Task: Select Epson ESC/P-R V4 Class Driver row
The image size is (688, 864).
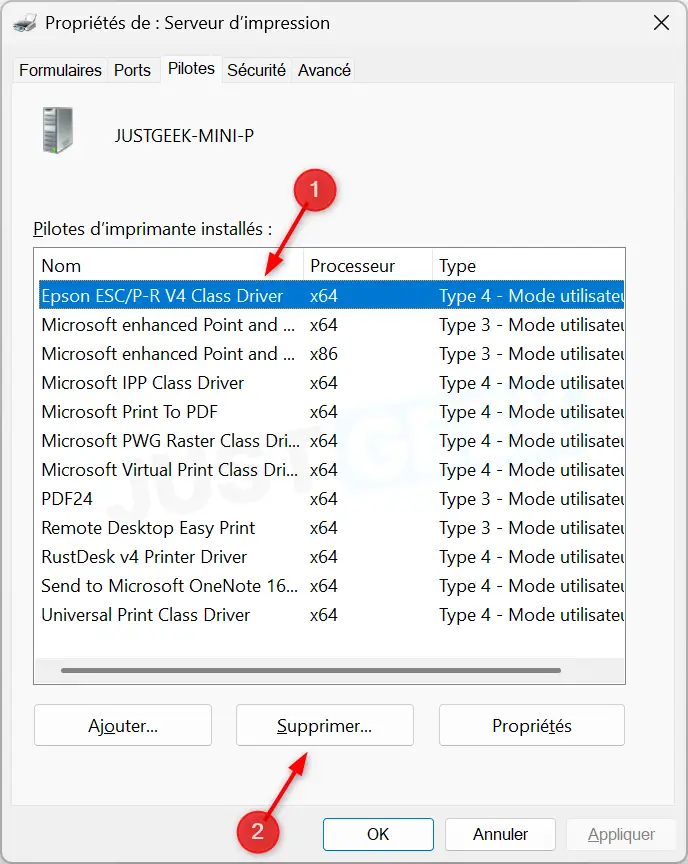Action: pyautogui.click(x=331, y=295)
